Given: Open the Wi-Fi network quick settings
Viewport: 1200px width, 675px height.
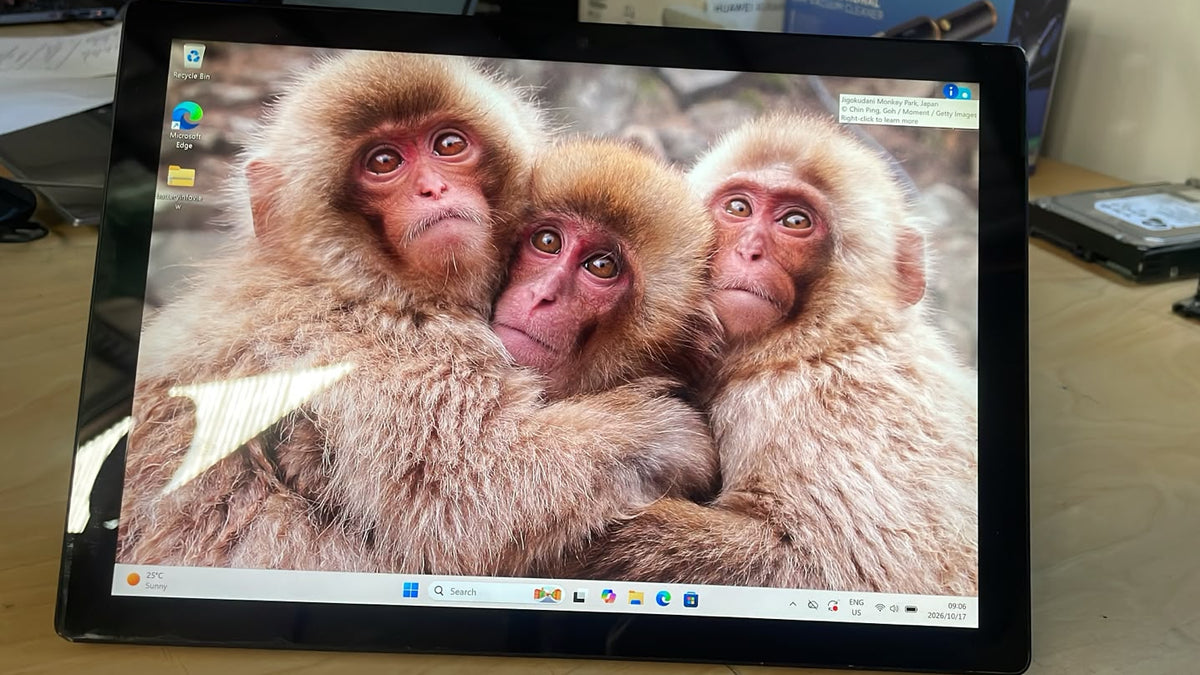Looking at the screenshot, I should (880, 608).
